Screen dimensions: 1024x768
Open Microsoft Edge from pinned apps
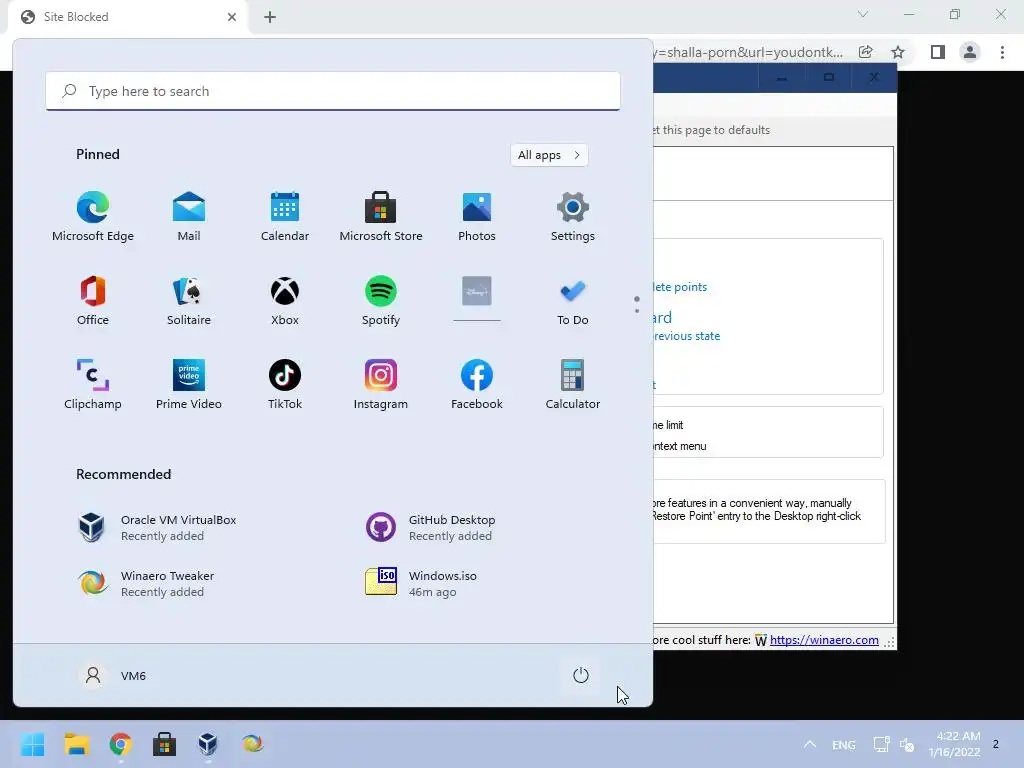(x=93, y=216)
